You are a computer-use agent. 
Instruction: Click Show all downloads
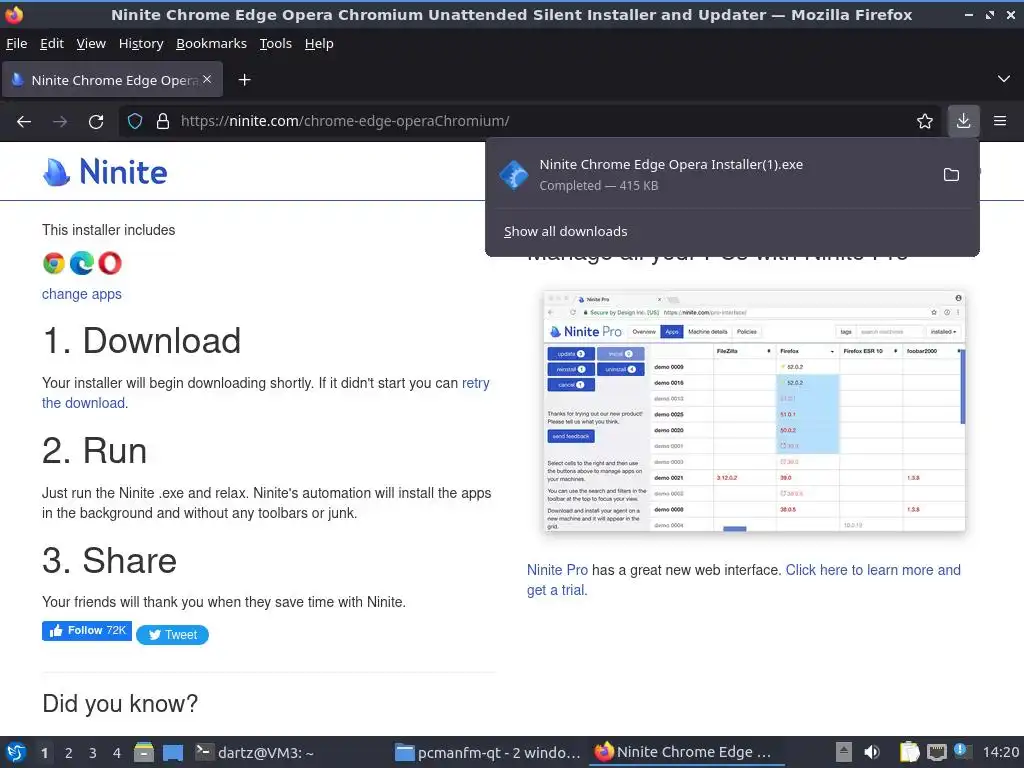pos(566,232)
